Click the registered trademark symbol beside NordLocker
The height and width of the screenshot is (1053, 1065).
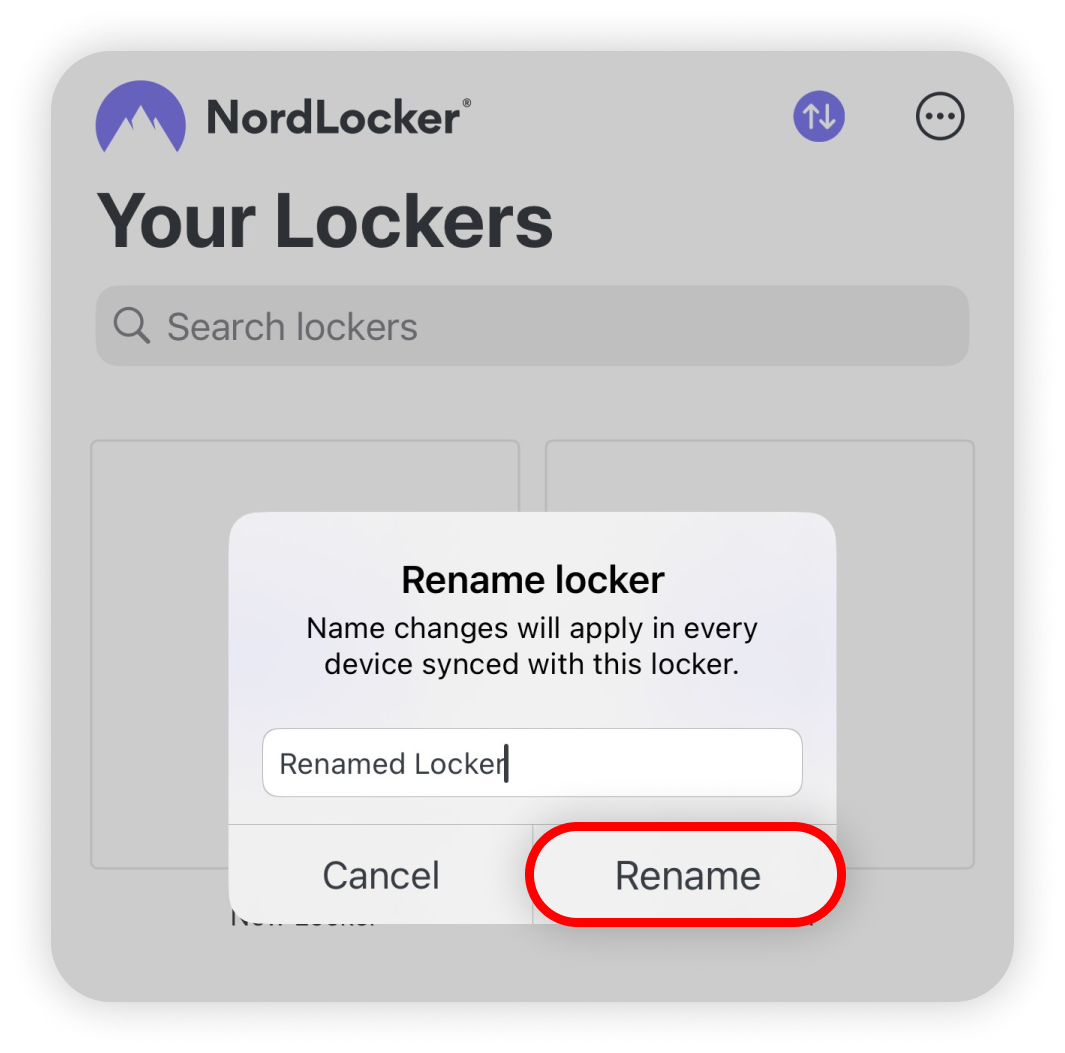pos(467,103)
